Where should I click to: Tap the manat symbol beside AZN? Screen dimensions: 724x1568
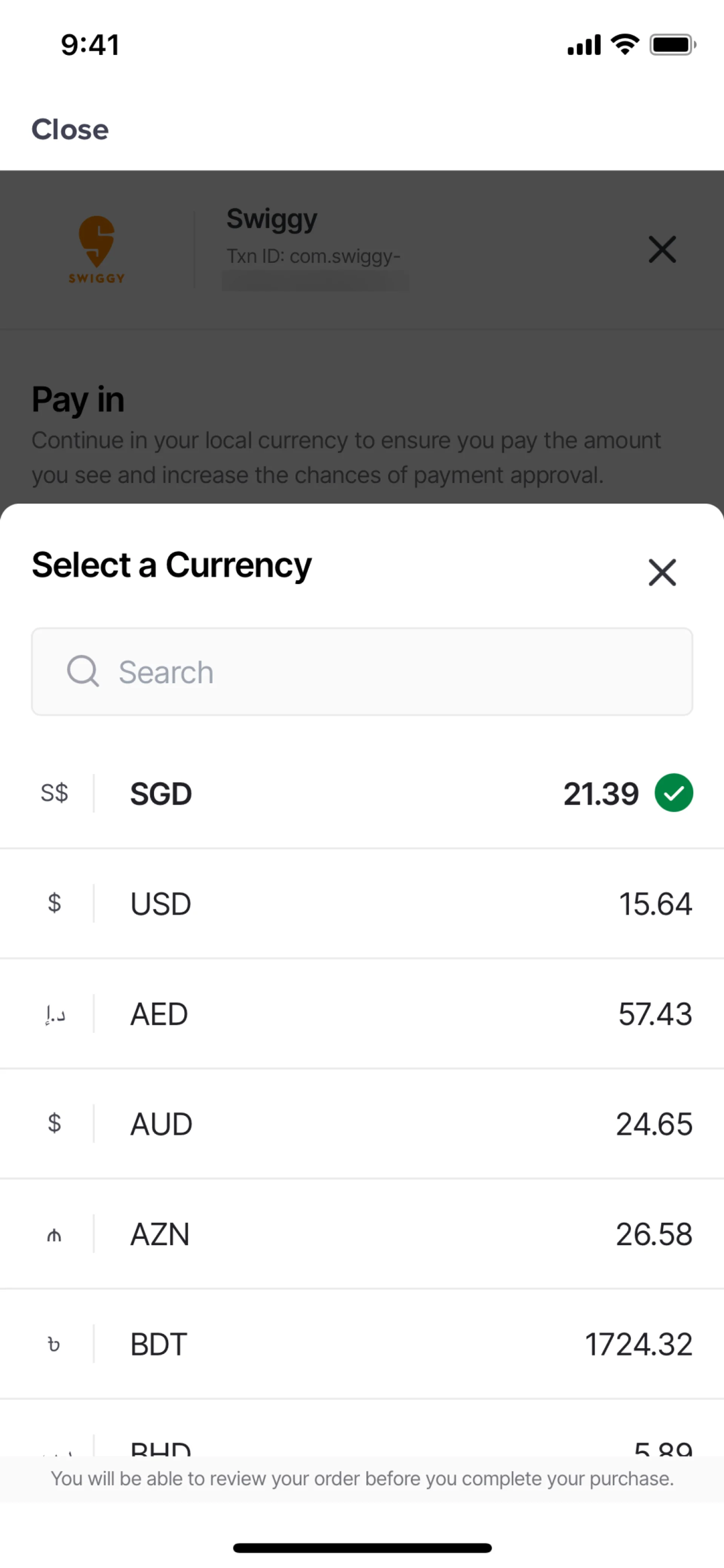click(54, 1235)
